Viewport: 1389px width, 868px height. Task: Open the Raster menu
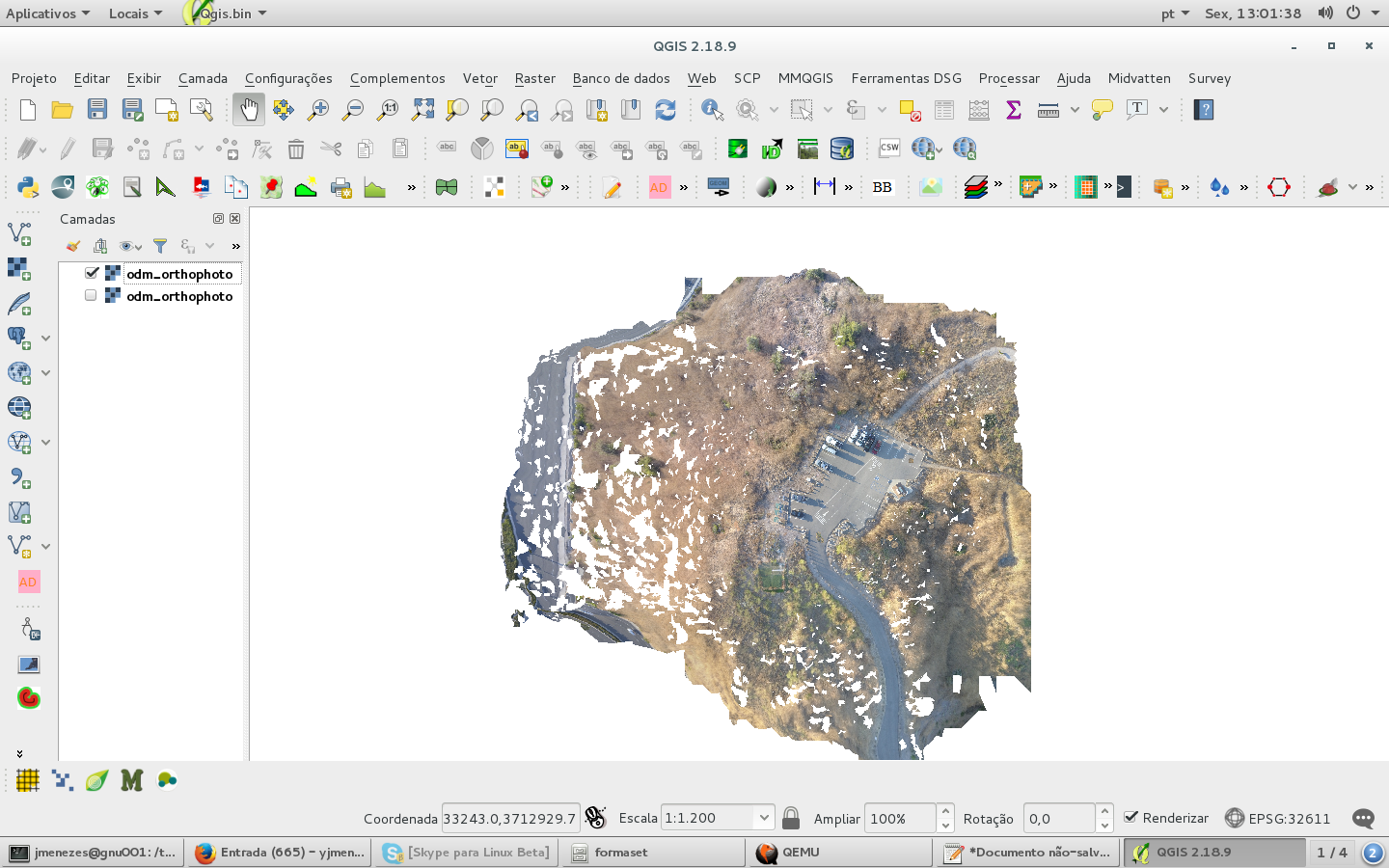coord(534,78)
